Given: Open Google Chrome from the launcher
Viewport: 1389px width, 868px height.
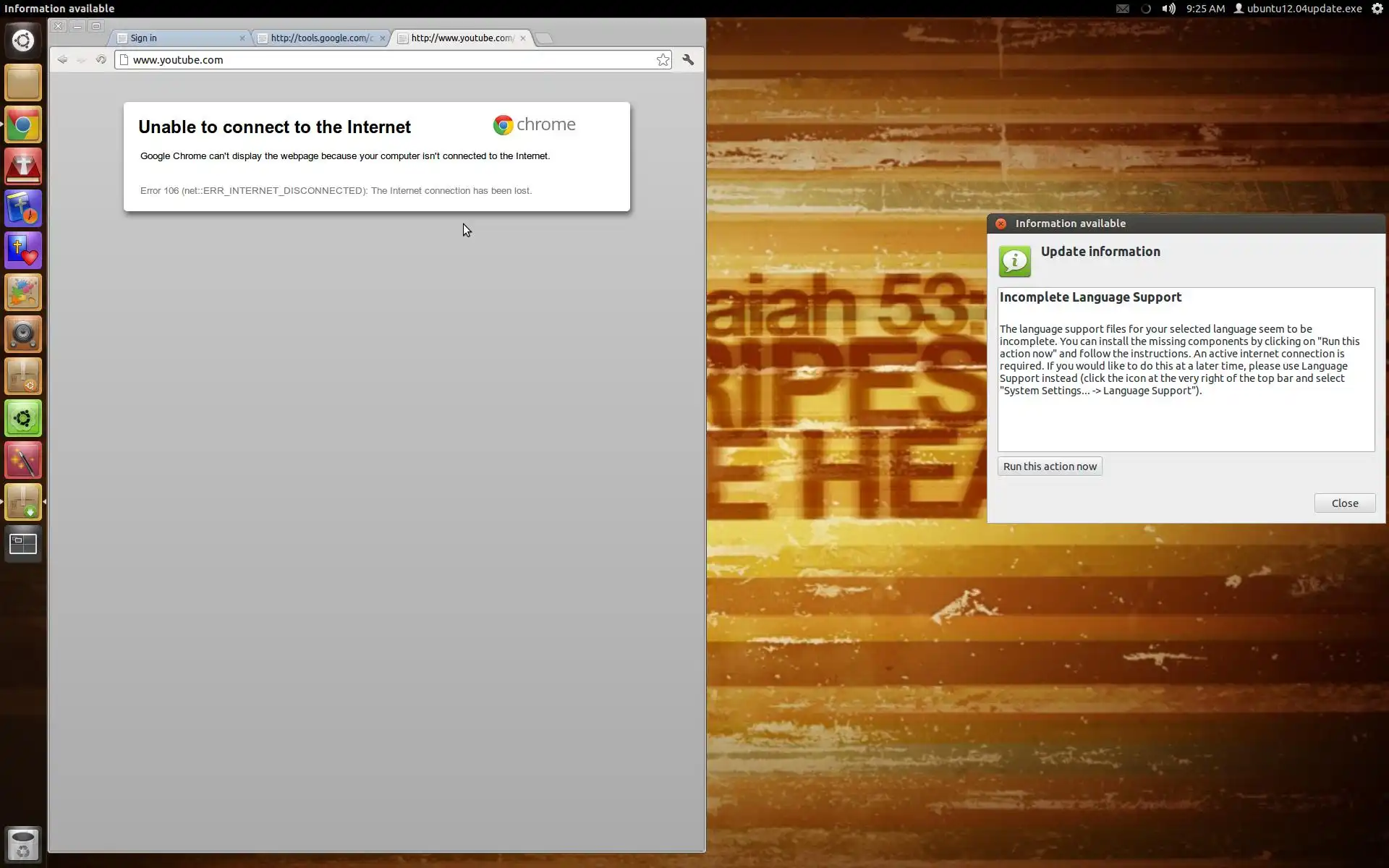Looking at the screenshot, I should [x=23, y=125].
